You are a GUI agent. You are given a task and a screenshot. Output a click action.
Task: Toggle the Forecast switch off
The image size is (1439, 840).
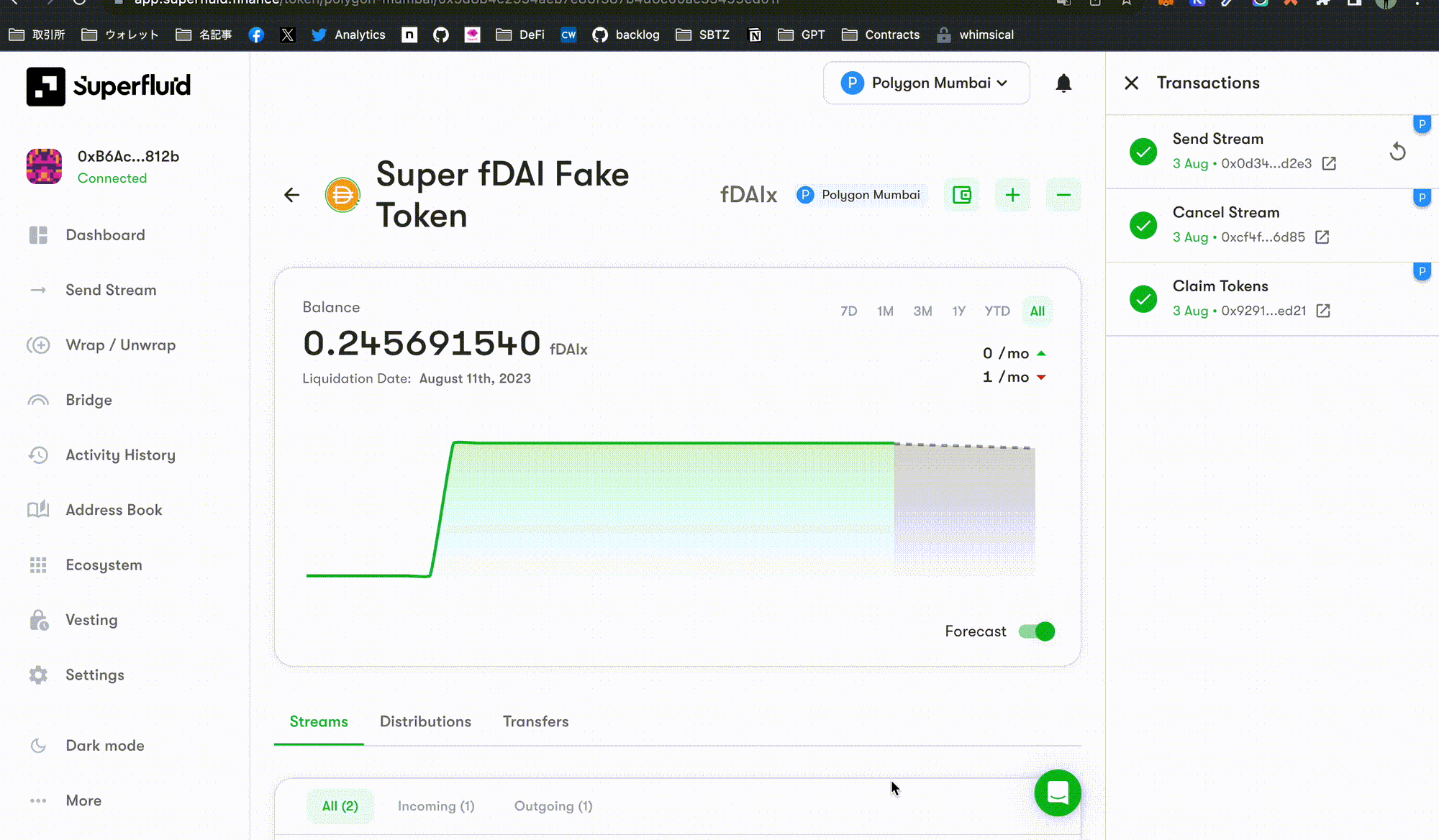[1037, 631]
